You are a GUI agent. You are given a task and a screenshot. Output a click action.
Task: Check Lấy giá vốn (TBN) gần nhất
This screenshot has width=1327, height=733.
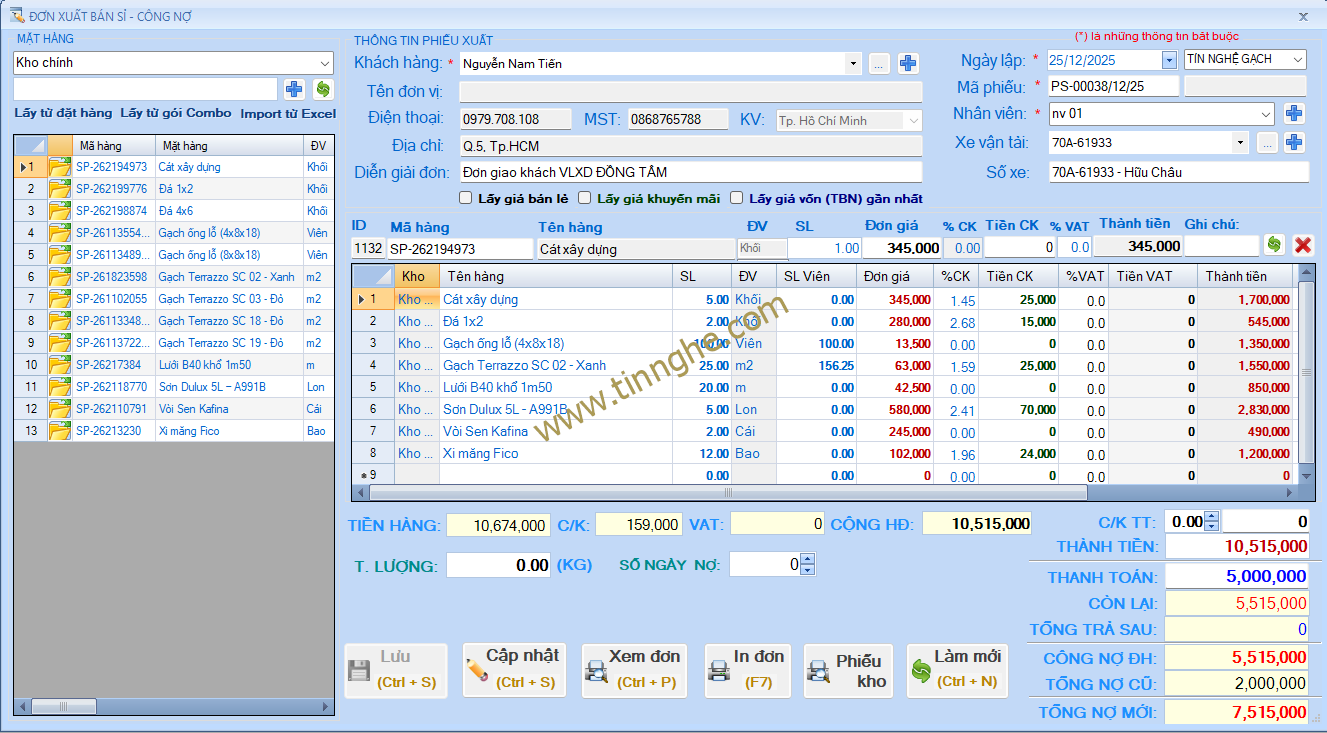point(737,198)
